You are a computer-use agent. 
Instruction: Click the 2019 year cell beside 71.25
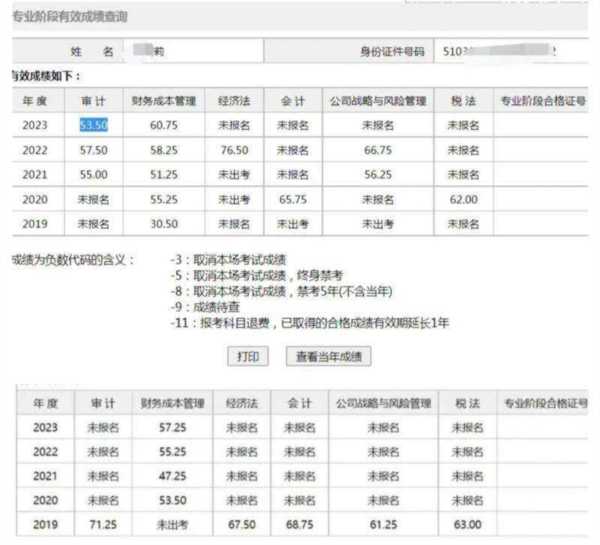point(45,525)
